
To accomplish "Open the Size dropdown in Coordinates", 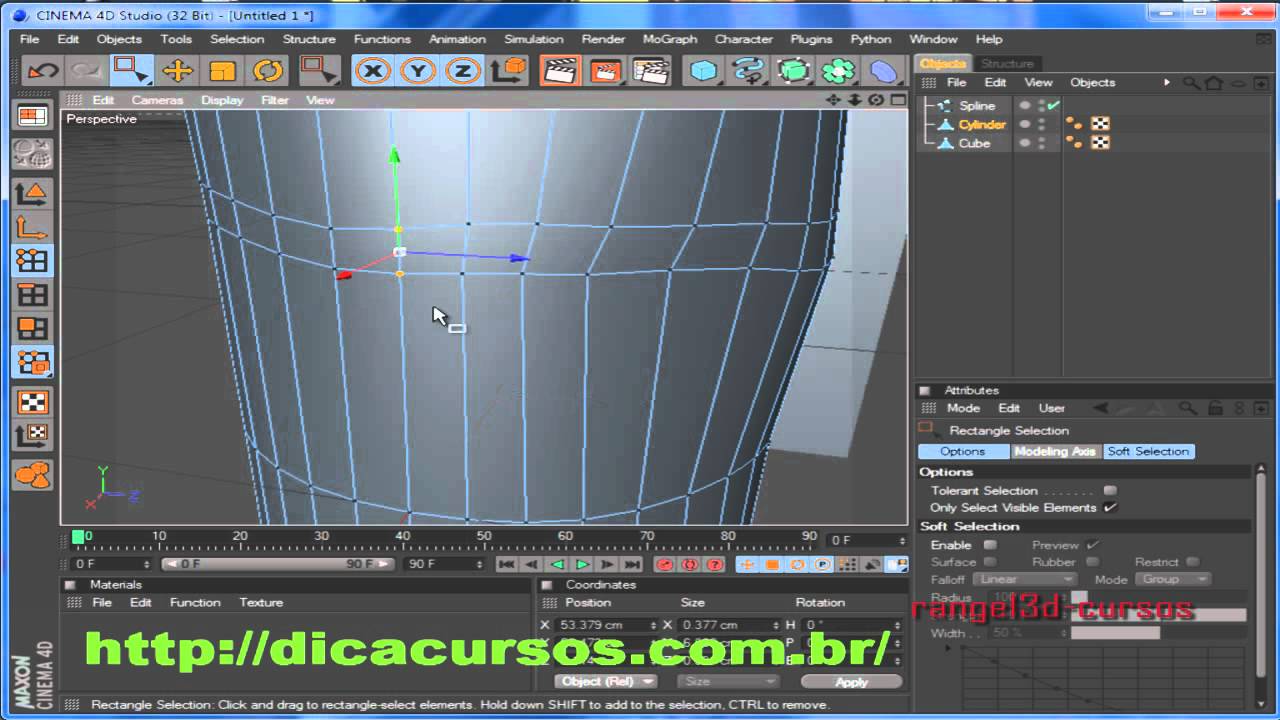I will [728, 681].
